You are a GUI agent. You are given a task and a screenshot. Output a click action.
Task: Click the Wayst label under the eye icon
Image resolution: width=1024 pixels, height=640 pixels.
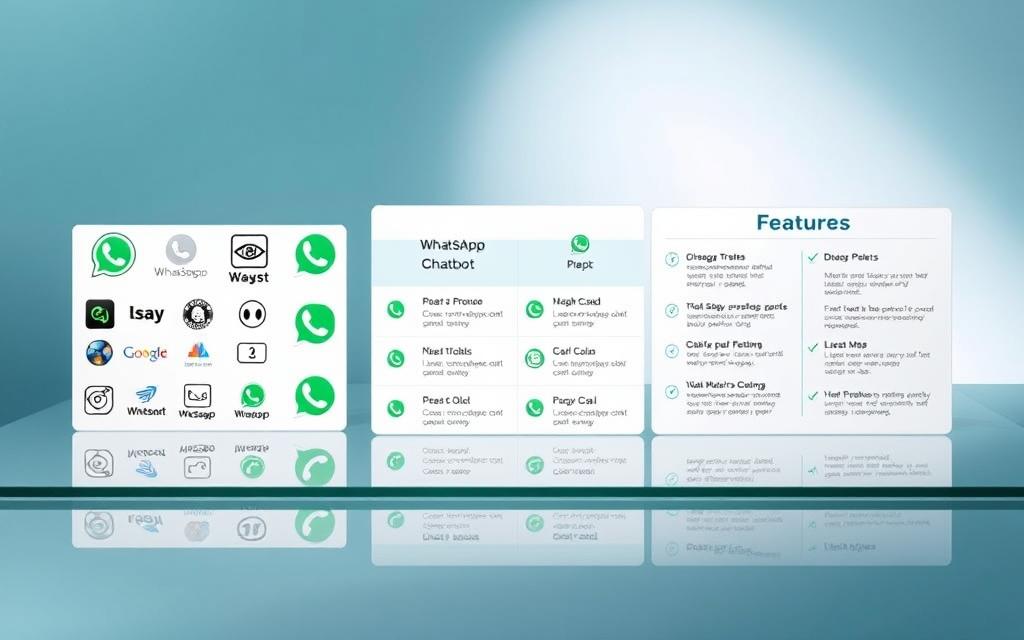pos(249,278)
